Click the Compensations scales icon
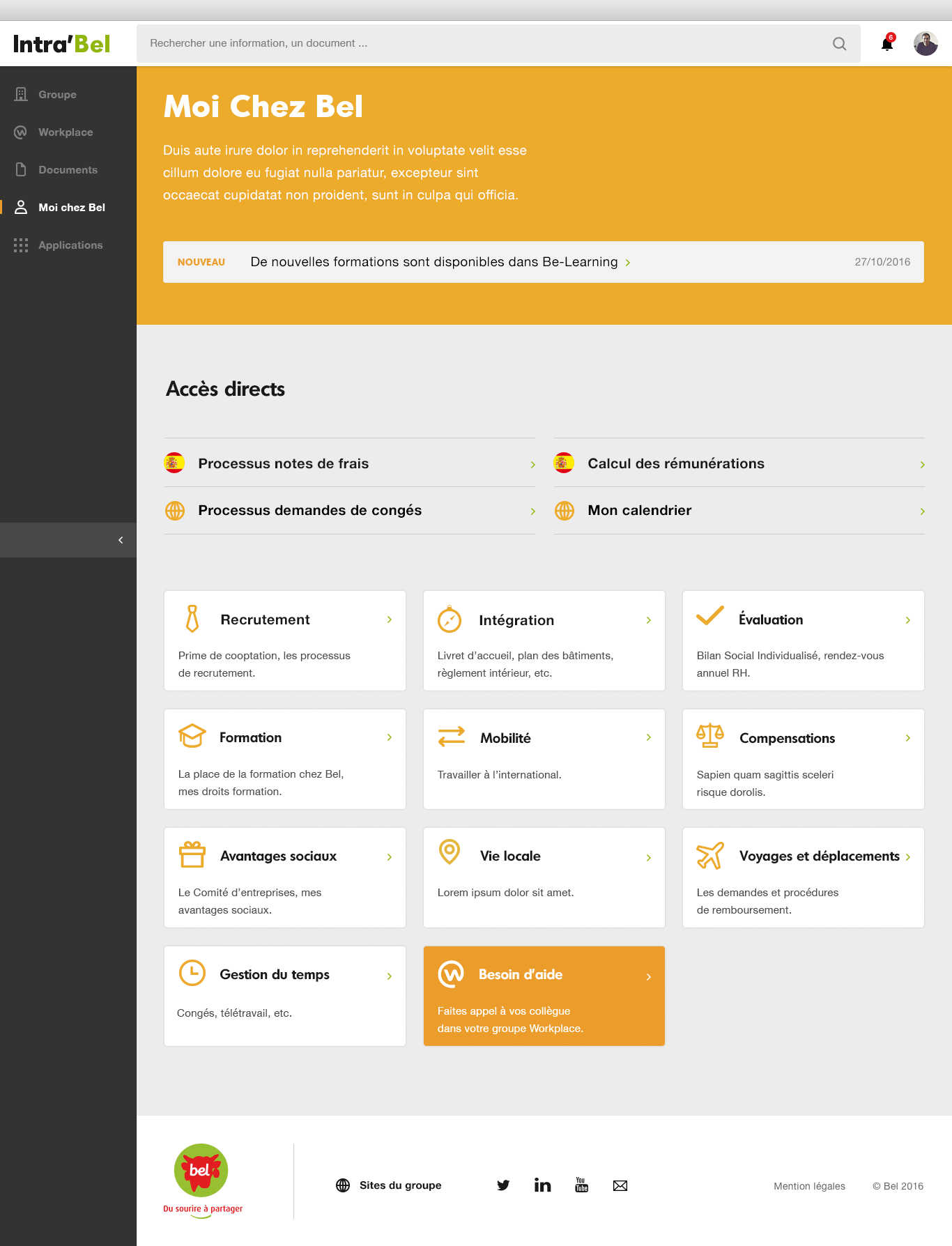The height and width of the screenshot is (1246, 952). coord(710,735)
